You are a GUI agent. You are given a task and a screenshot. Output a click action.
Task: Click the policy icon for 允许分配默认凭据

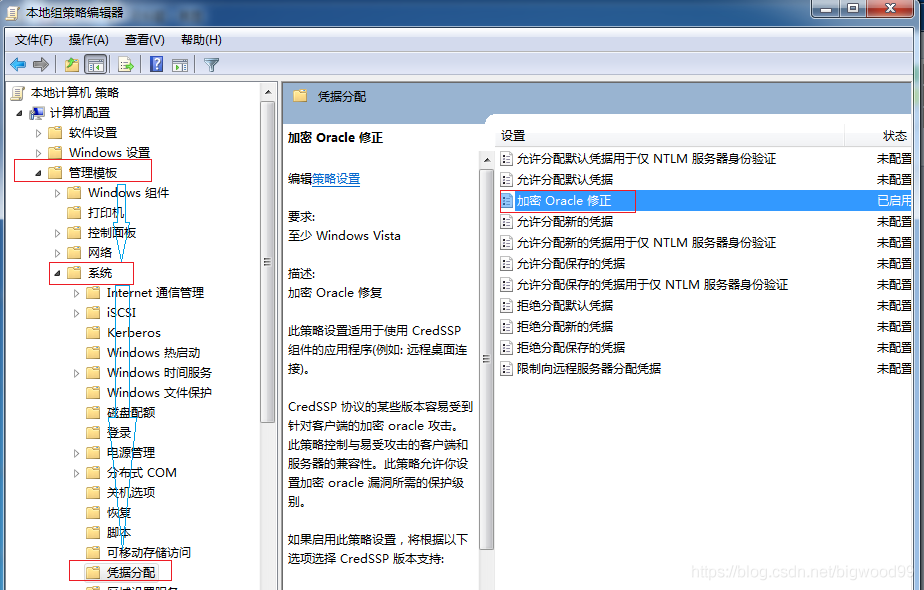click(506, 179)
